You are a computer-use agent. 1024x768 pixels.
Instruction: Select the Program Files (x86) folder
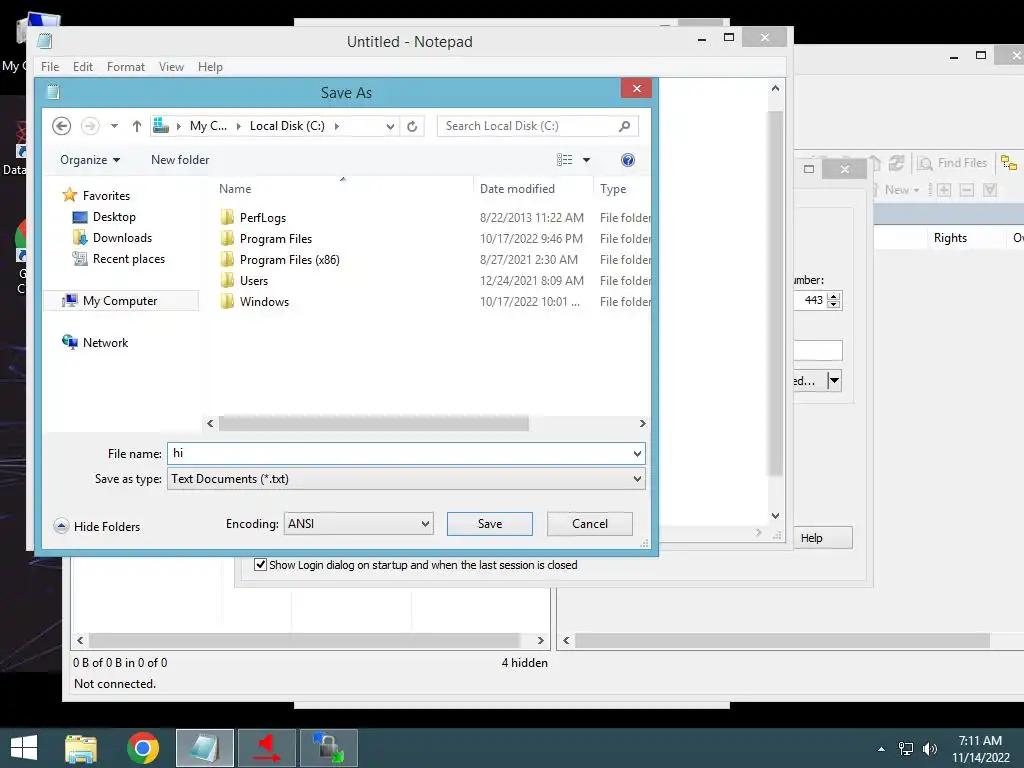[x=280, y=259]
